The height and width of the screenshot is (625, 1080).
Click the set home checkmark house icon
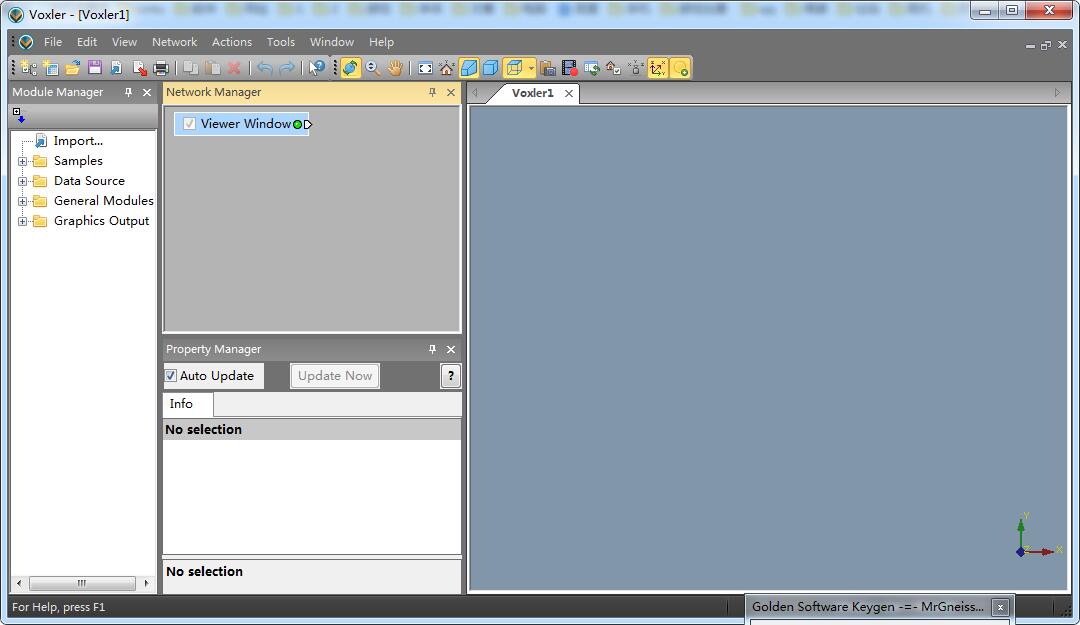614,68
